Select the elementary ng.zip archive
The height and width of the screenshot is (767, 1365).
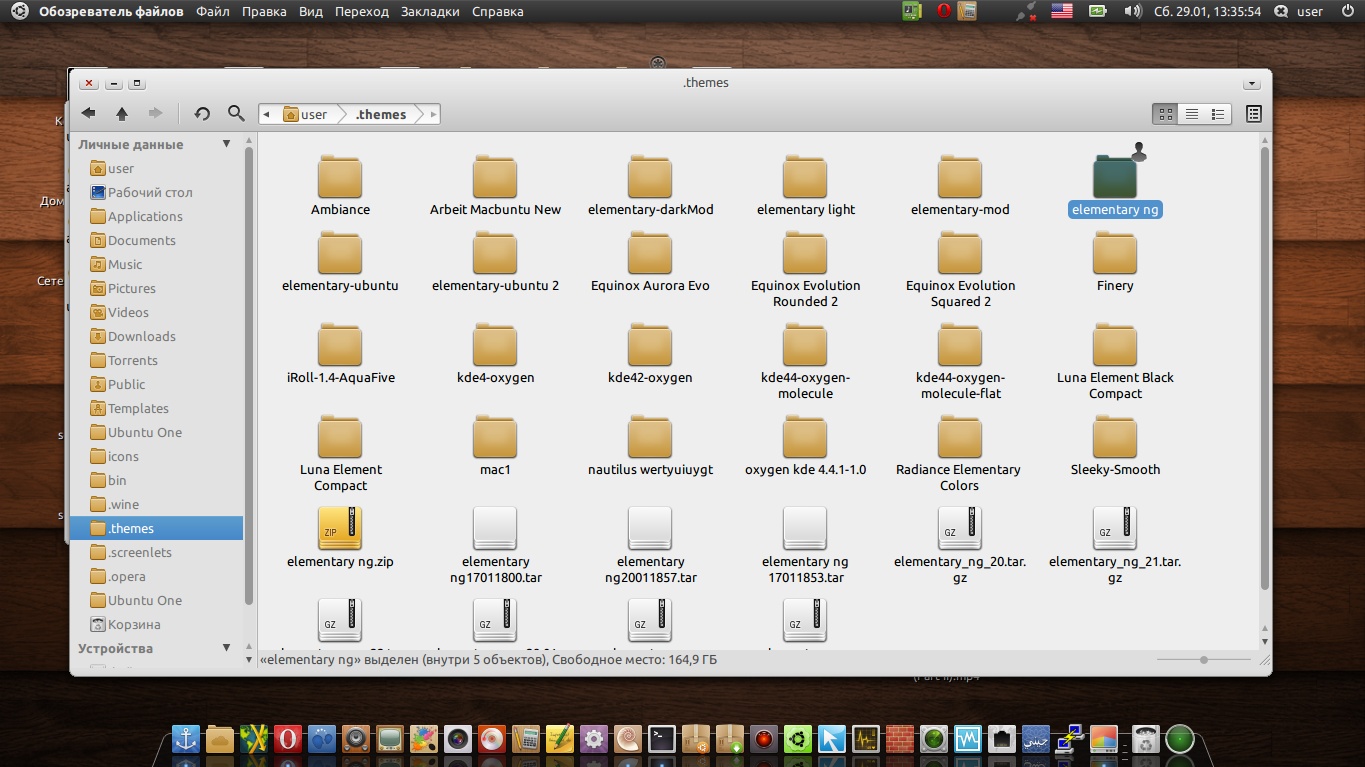tap(340, 538)
